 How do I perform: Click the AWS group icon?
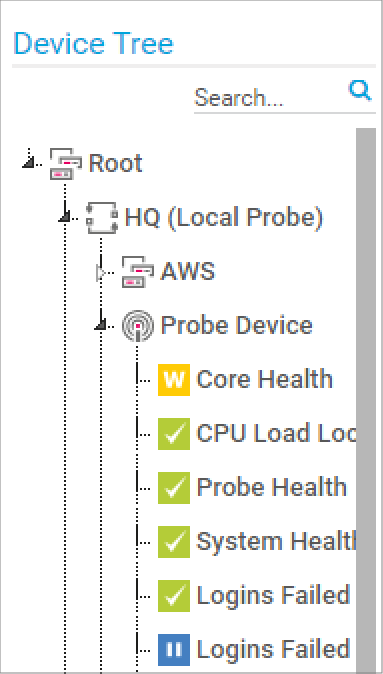(x=138, y=272)
